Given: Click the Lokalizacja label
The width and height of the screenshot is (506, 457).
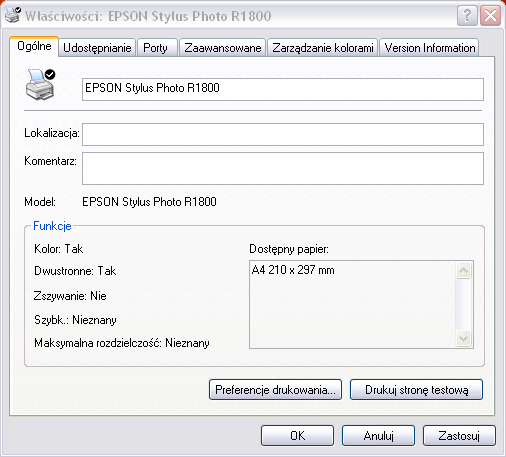Looking at the screenshot, I should 52,133.
